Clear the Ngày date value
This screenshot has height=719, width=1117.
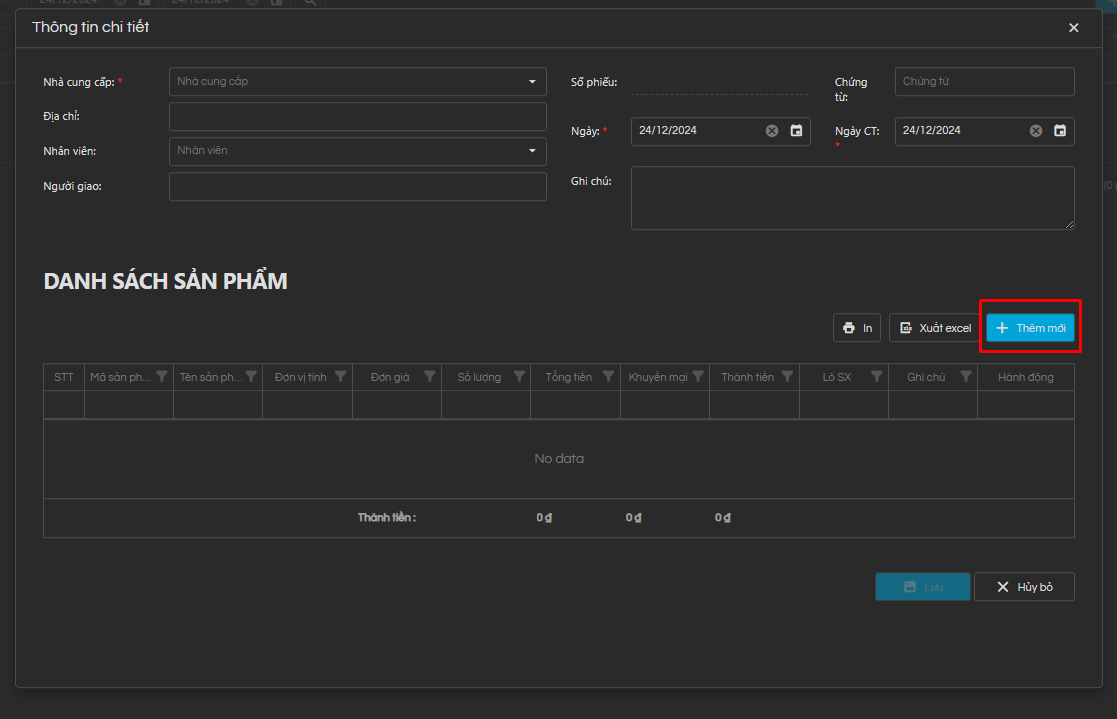pos(772,131)
